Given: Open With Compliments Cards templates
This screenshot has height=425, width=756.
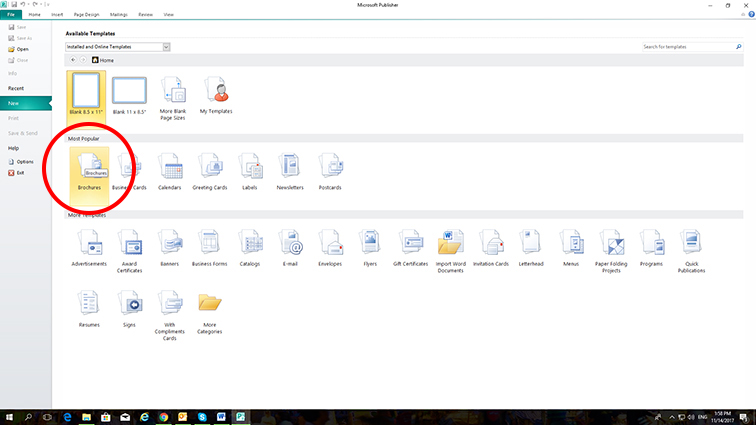Looking at the screenshot, I should [169, 315].
